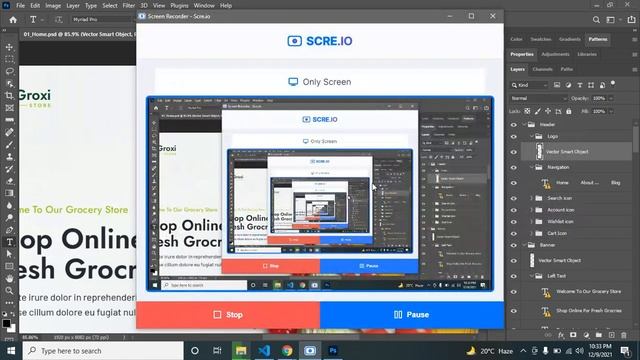This screenshot has height=360, width=640.
Task: Hide the Account icon group layer
Action: click(513, 210)
